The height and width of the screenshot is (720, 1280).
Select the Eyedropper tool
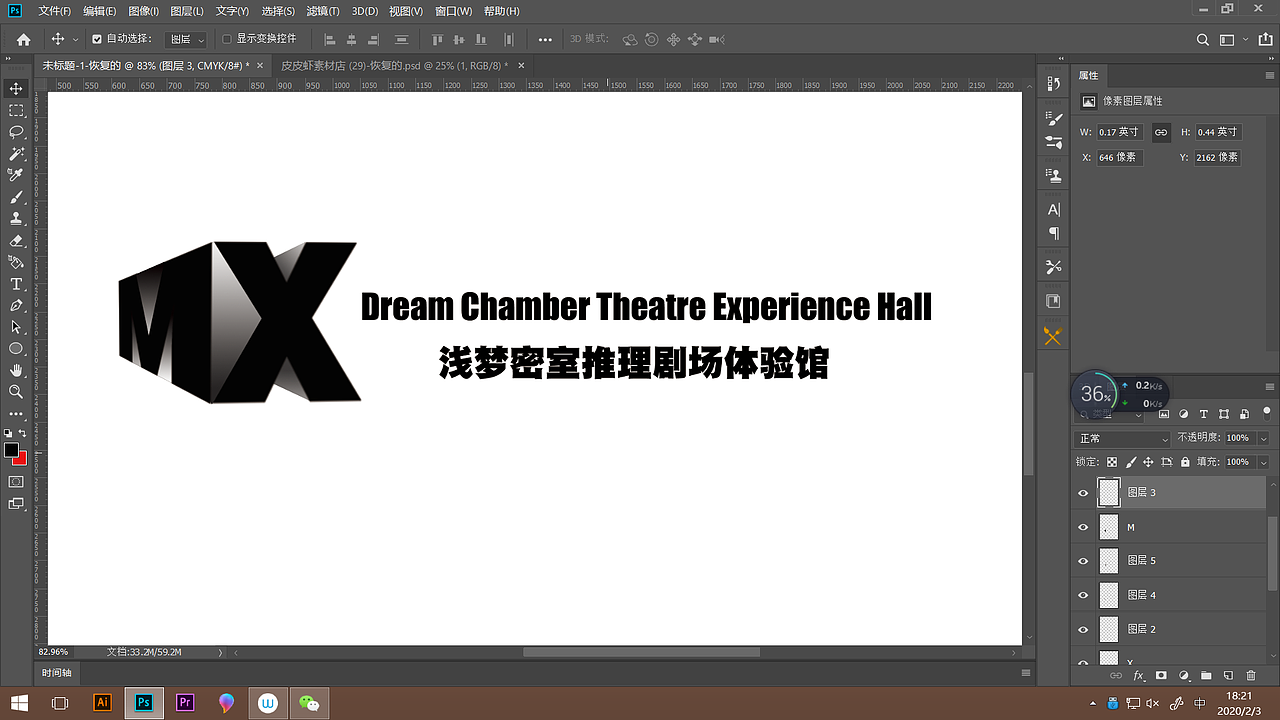click(16, 175)
